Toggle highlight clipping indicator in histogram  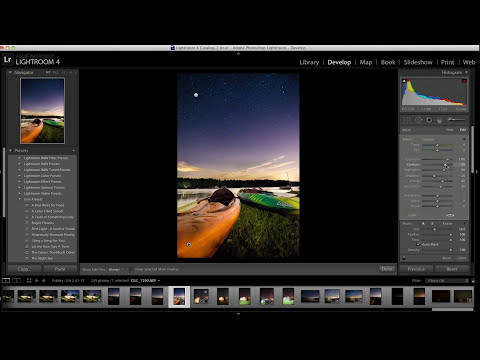click(x=464, y=81)
